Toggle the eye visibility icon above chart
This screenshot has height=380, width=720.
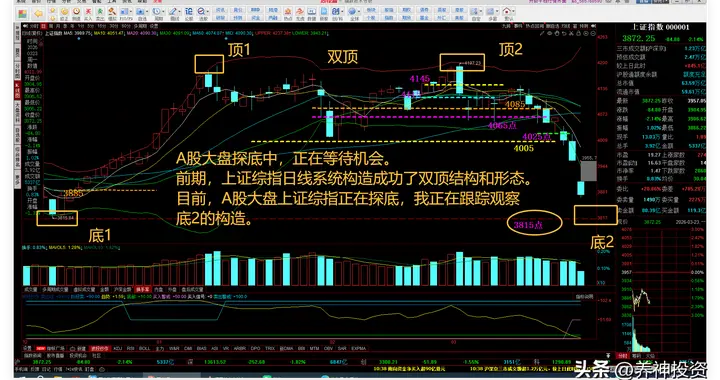(x=550, y=34)
